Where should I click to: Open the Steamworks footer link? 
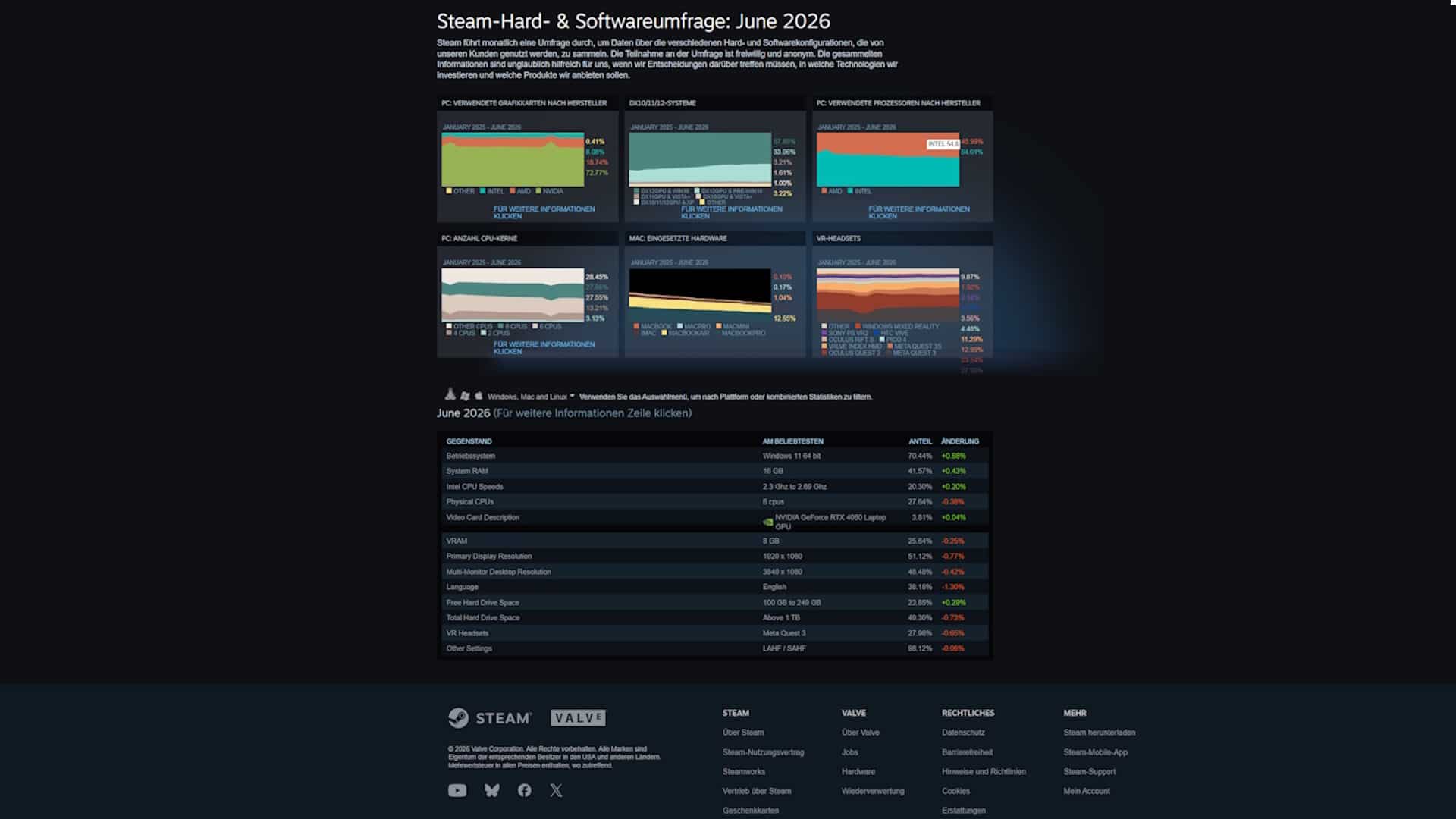744,772
